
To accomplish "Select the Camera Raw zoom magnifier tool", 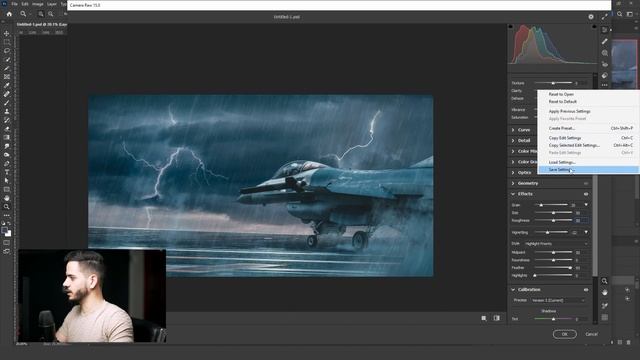I will (604, 281).
